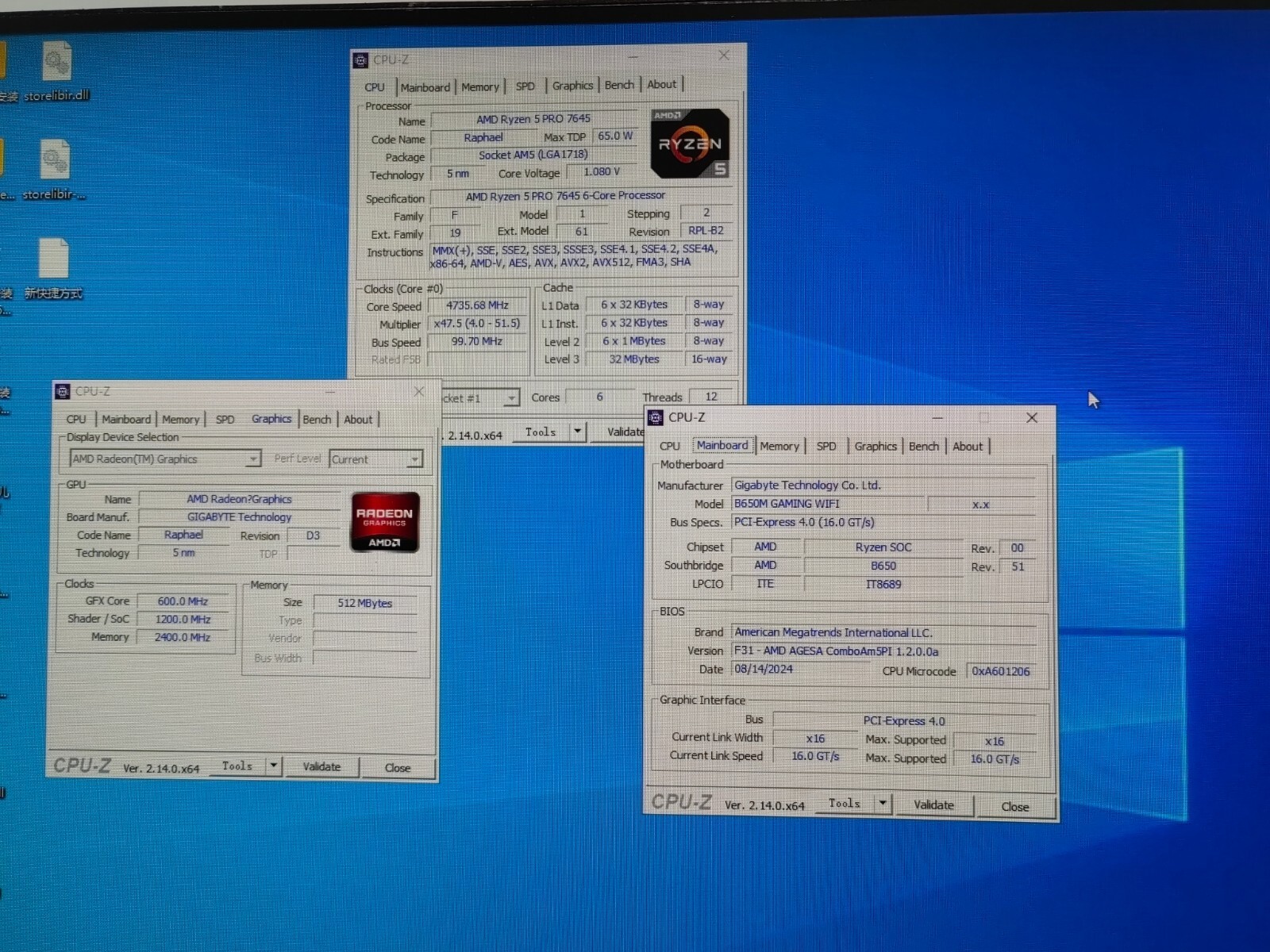This screenshot has height=952, width=1270.
Task: Select Memory tab in Mainboard window
Action: [779, 446]
